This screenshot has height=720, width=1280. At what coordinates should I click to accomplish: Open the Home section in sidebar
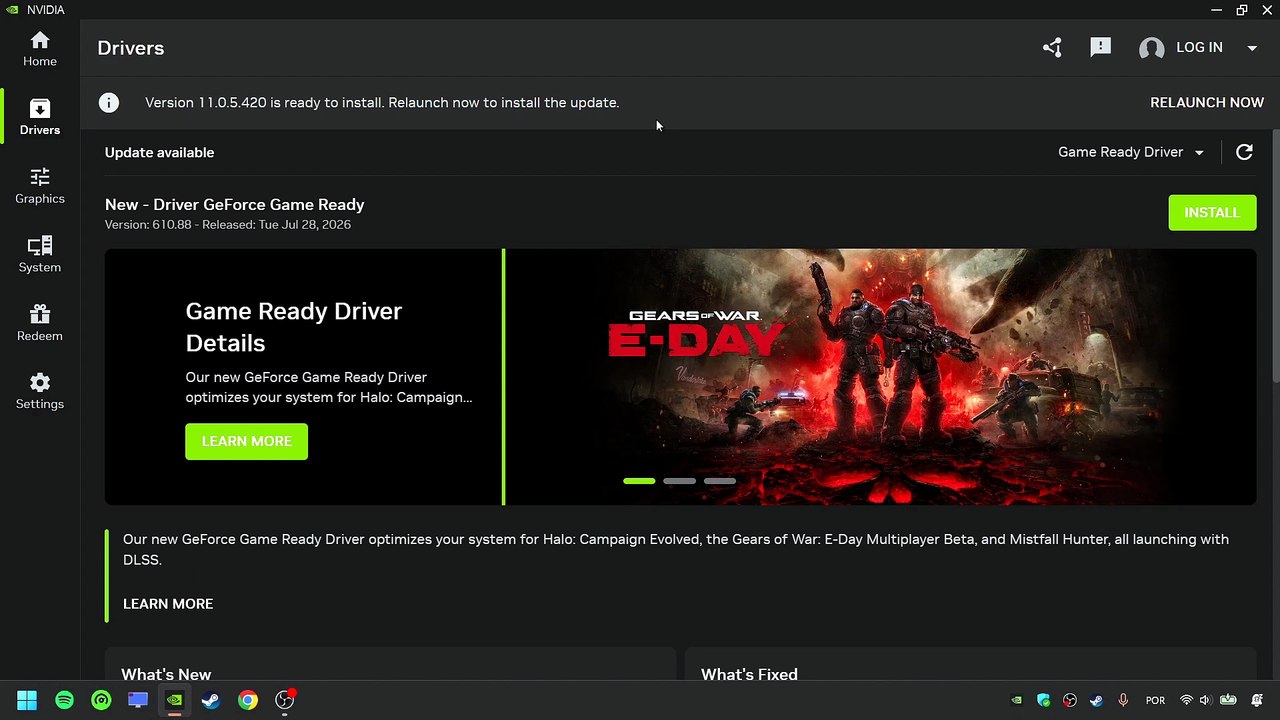click(40, 49)
